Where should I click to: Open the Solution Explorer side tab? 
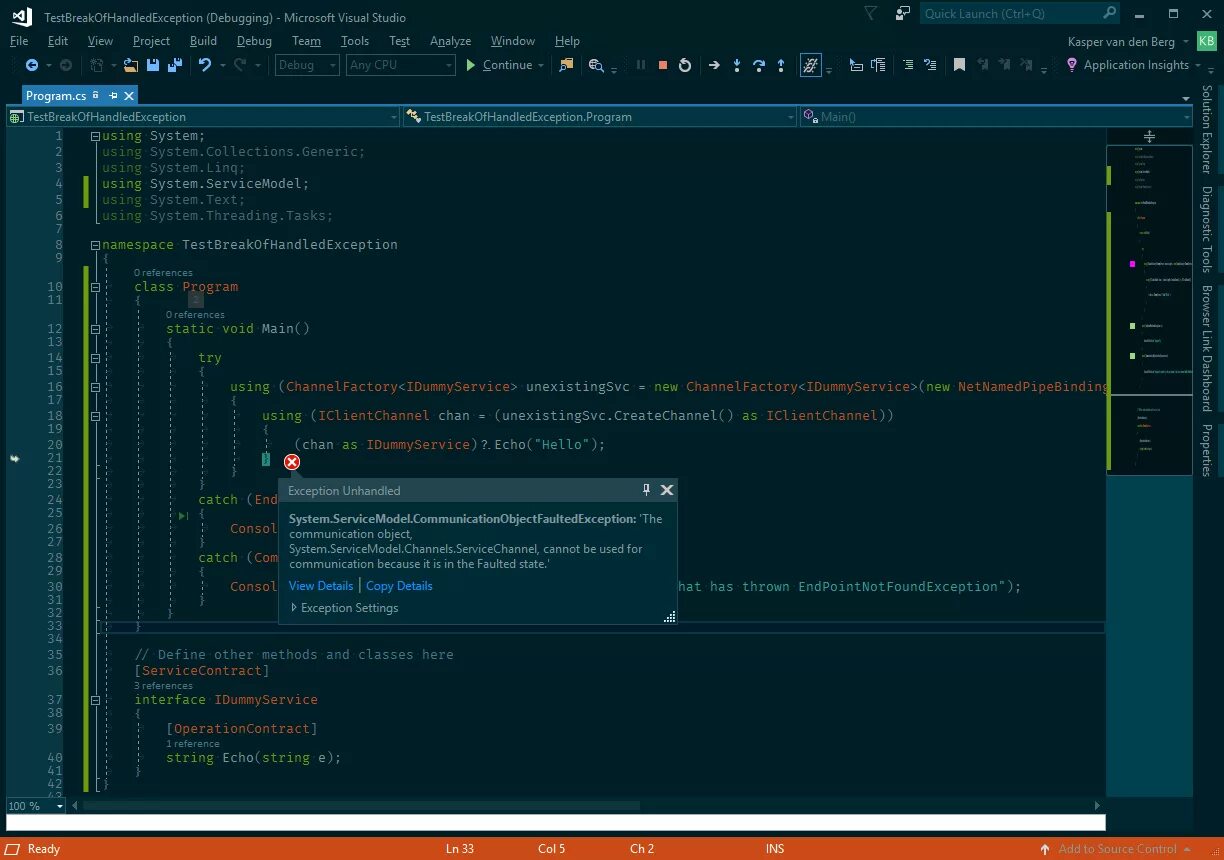click(x=1207, y=129)
